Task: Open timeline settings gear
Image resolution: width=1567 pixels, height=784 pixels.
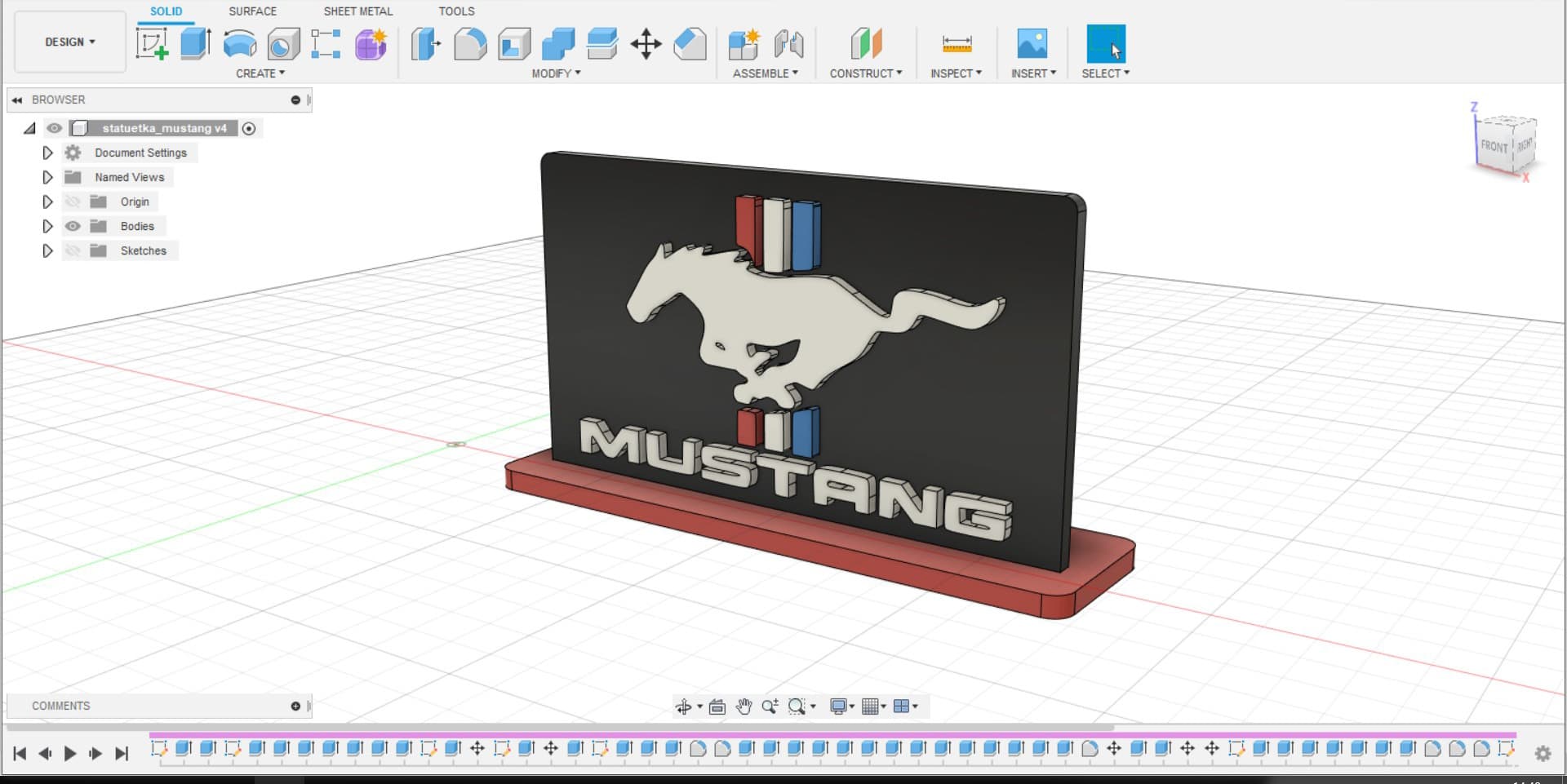Action: [x=1543, y=753]
